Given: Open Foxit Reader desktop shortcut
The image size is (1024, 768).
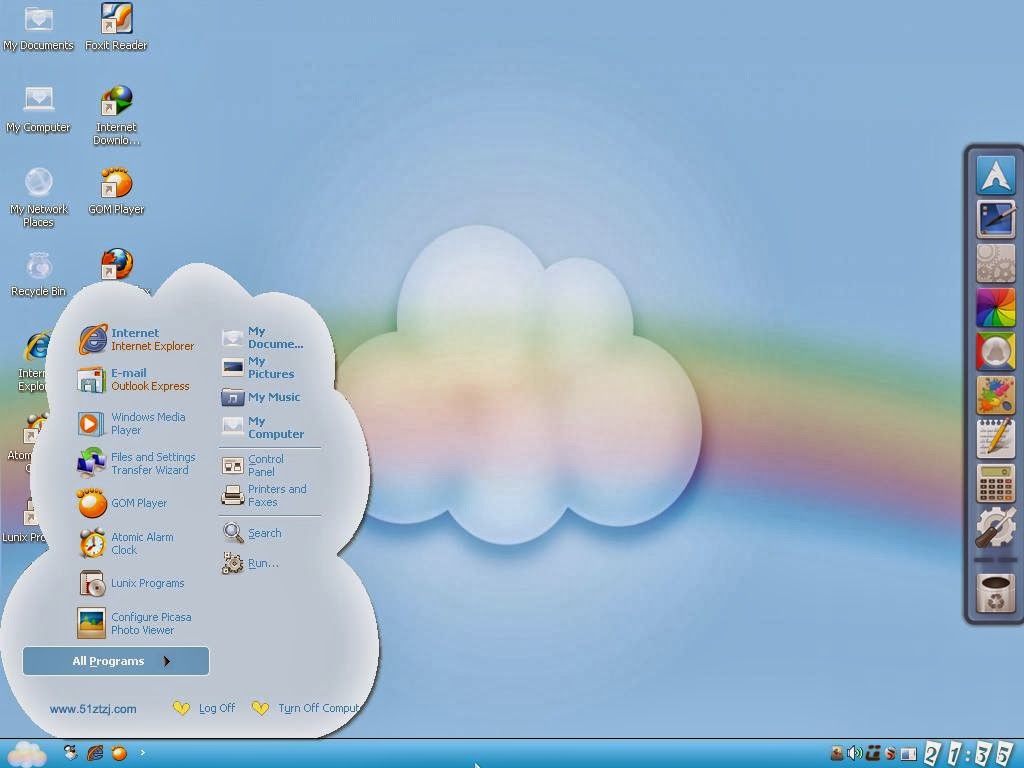Looking at the screenshot, I should [116, 27].
